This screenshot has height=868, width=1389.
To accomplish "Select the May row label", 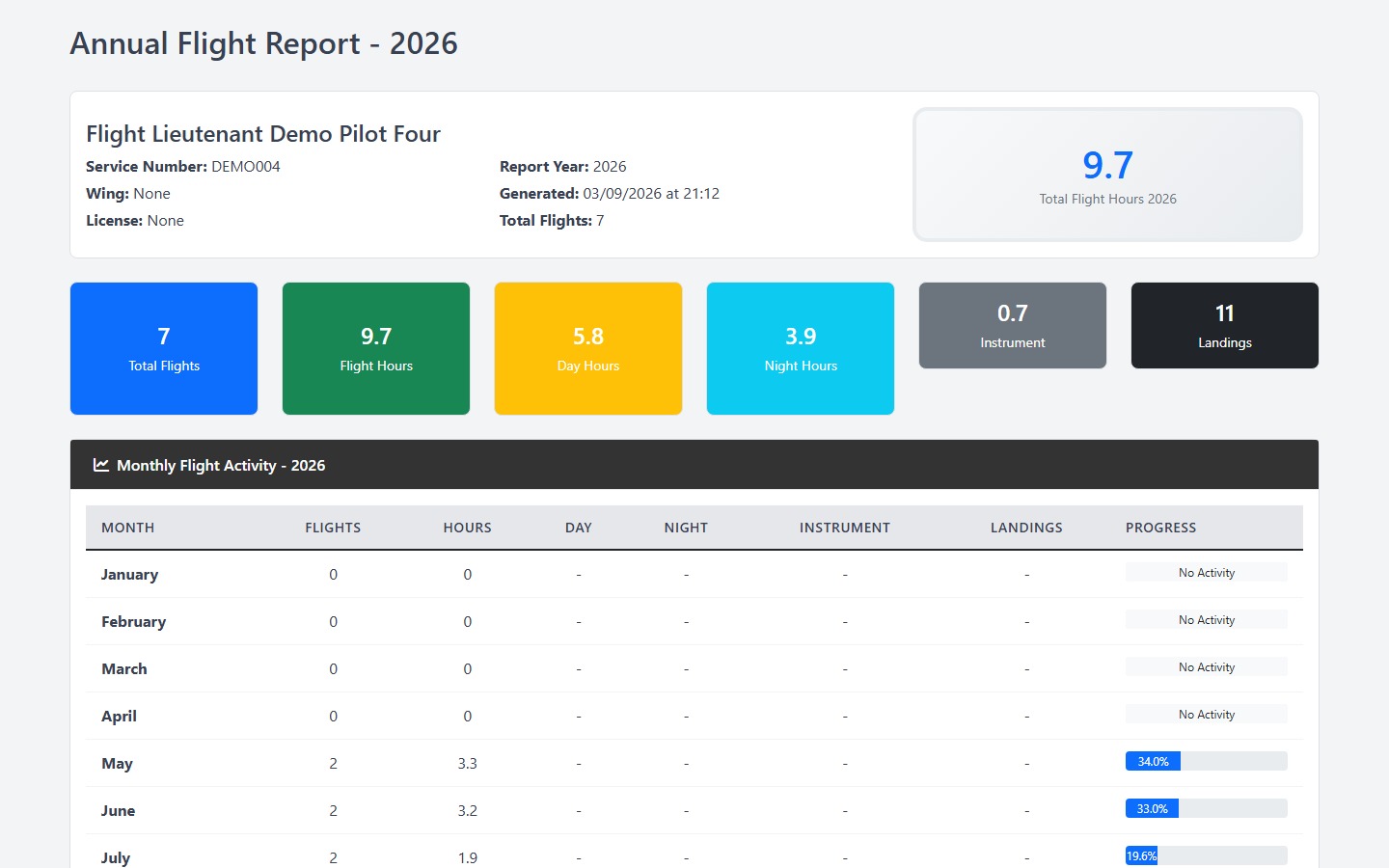I will pyautogui.click(x=117, y=763).
